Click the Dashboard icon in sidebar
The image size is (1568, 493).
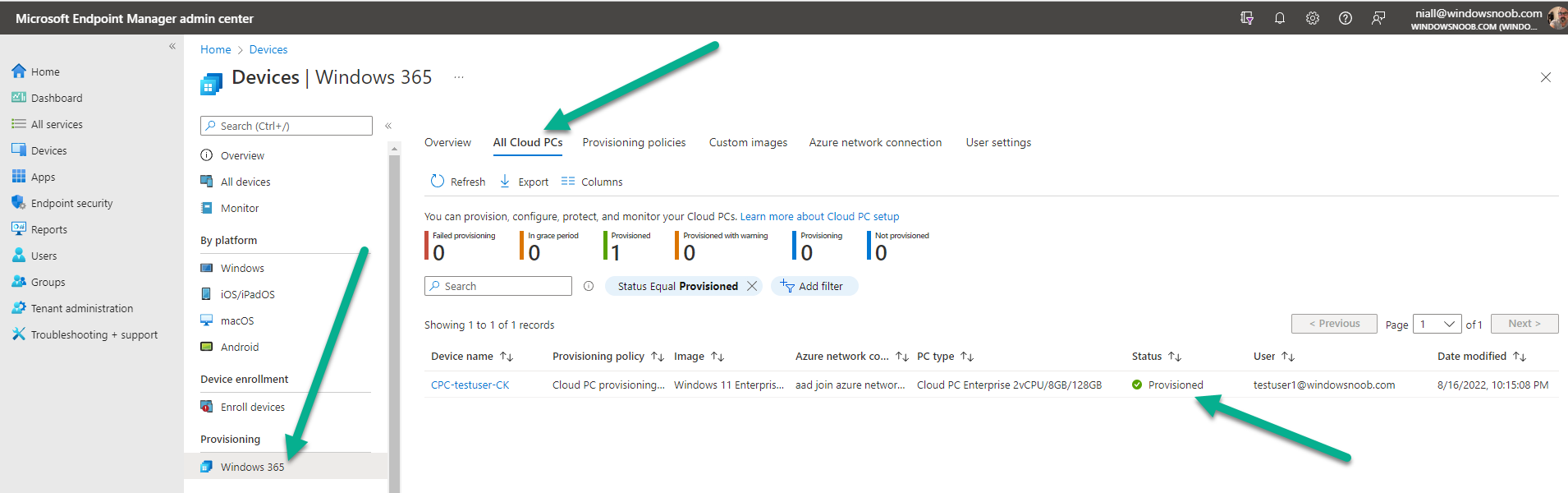click(19, 98)
